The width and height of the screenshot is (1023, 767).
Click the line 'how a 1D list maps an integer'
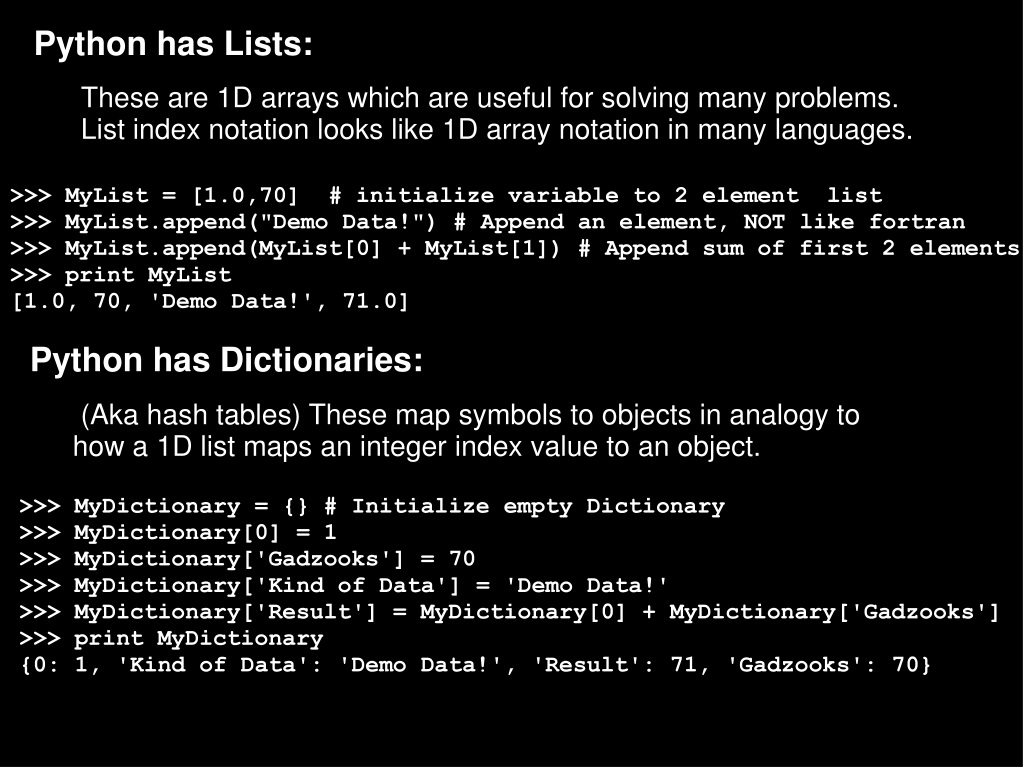(x=416, y=447)
